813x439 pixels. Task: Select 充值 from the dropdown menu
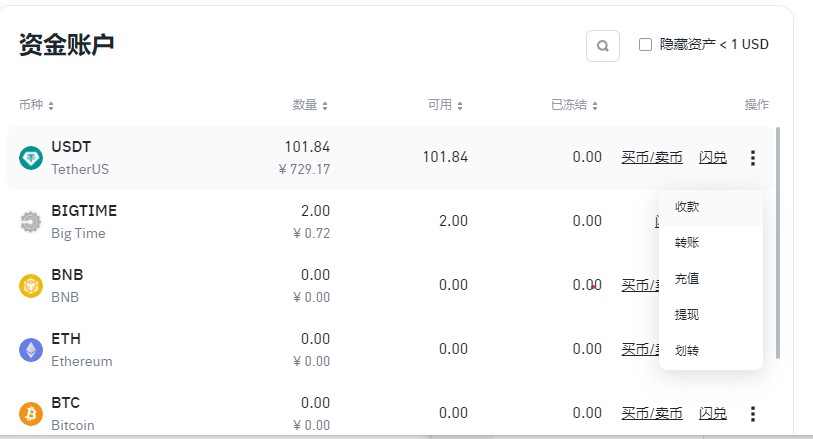pyautogui.click(x=711, y=279)
